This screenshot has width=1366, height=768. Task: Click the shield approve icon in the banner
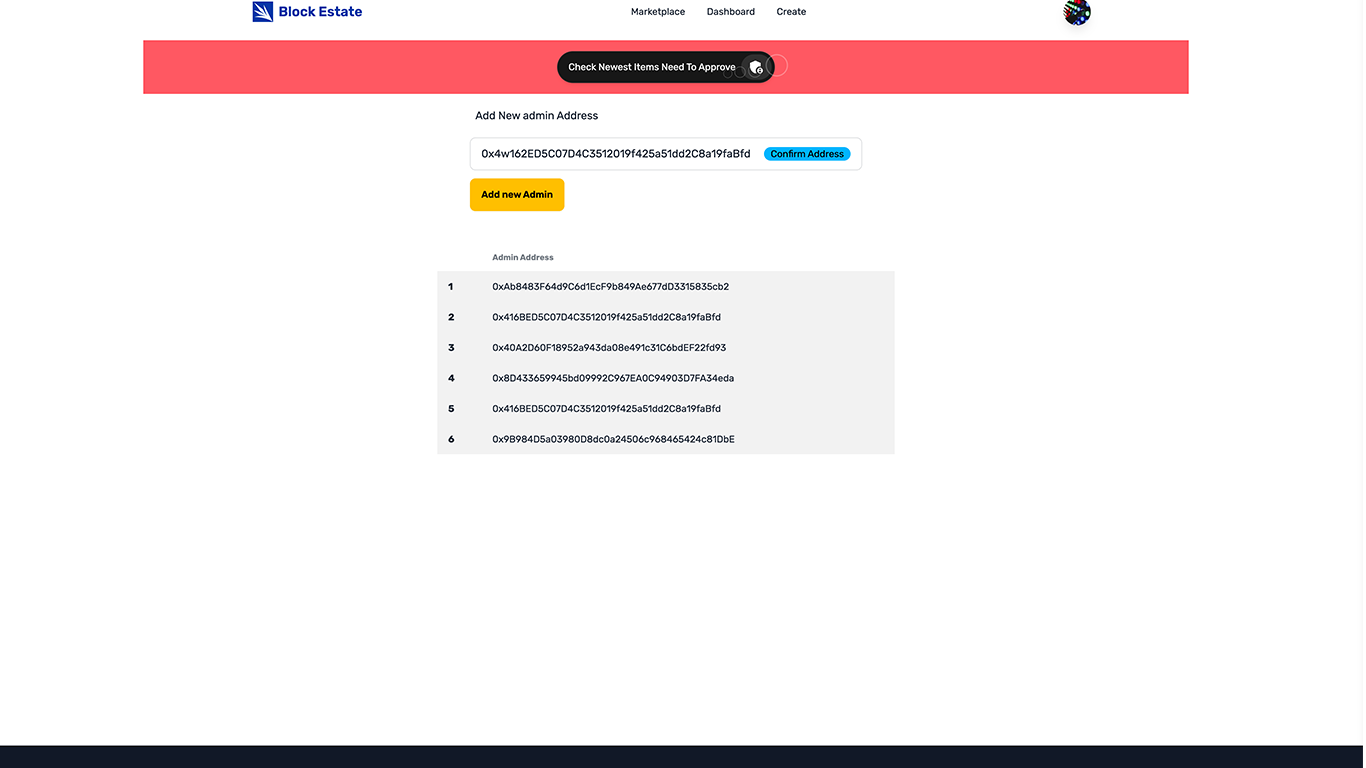756,66
